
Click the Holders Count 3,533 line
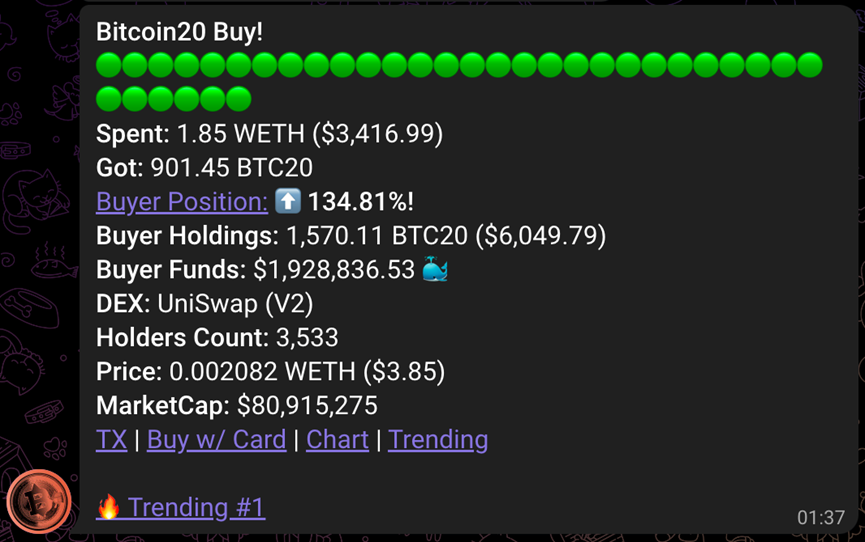click(x=217, y=338)
